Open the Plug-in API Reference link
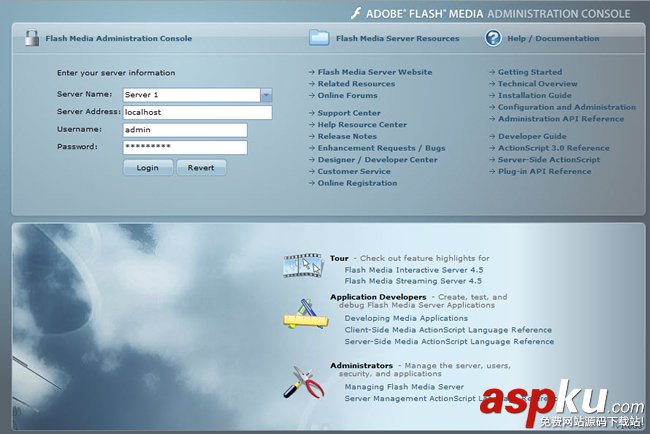Screen dimensions: 650x434 (x=544, y=171)
